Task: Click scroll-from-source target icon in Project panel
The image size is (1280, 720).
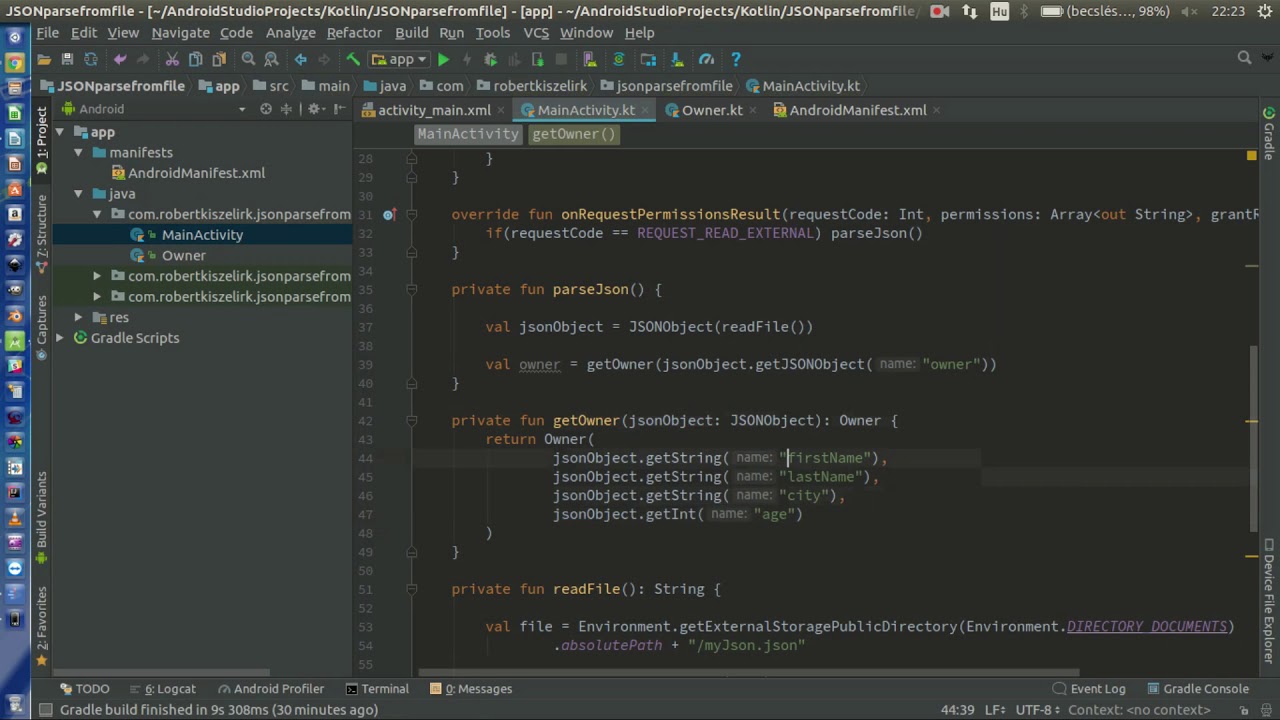Action: [266, 109]
